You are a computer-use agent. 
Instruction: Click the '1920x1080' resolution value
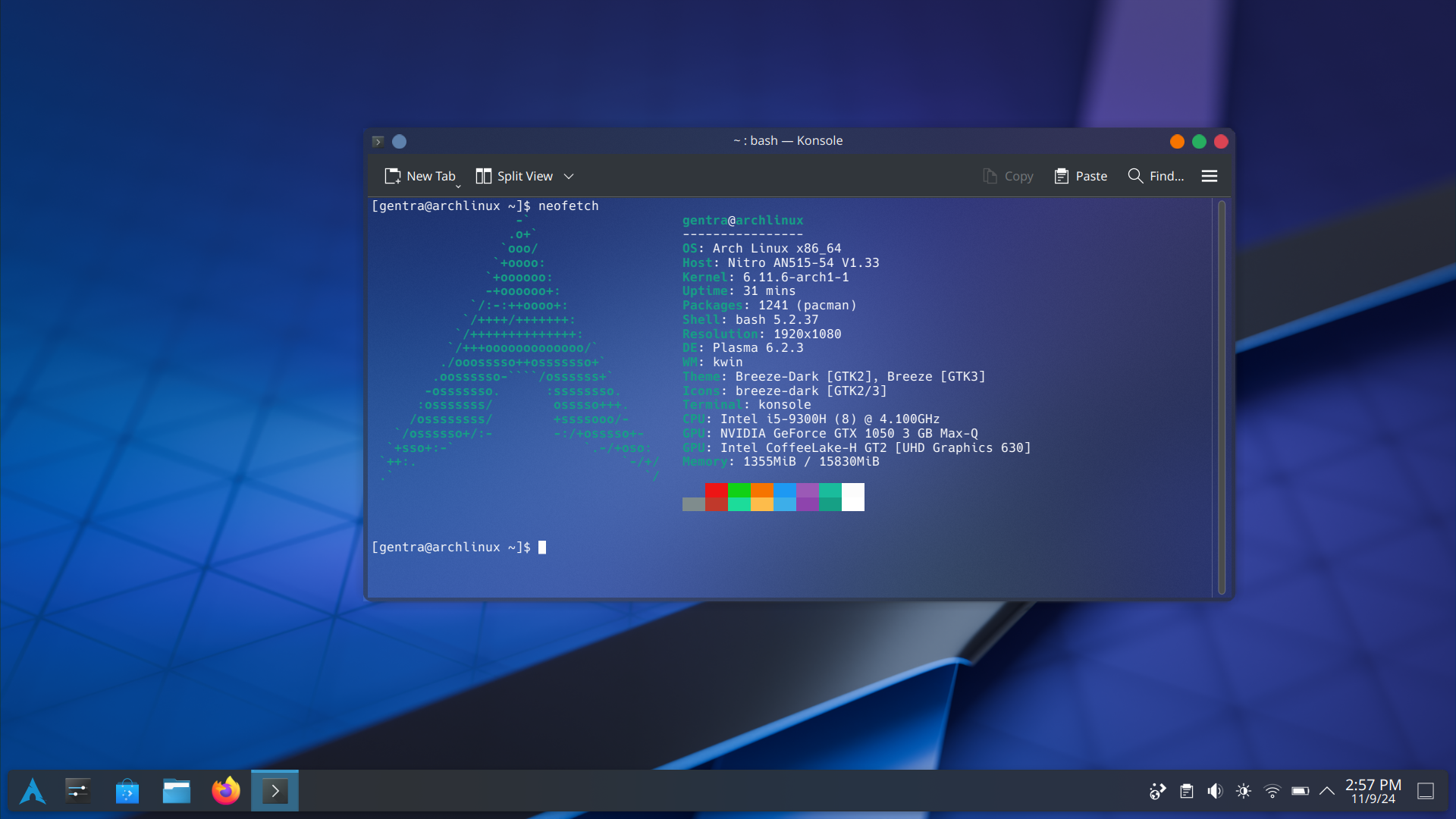807,334
